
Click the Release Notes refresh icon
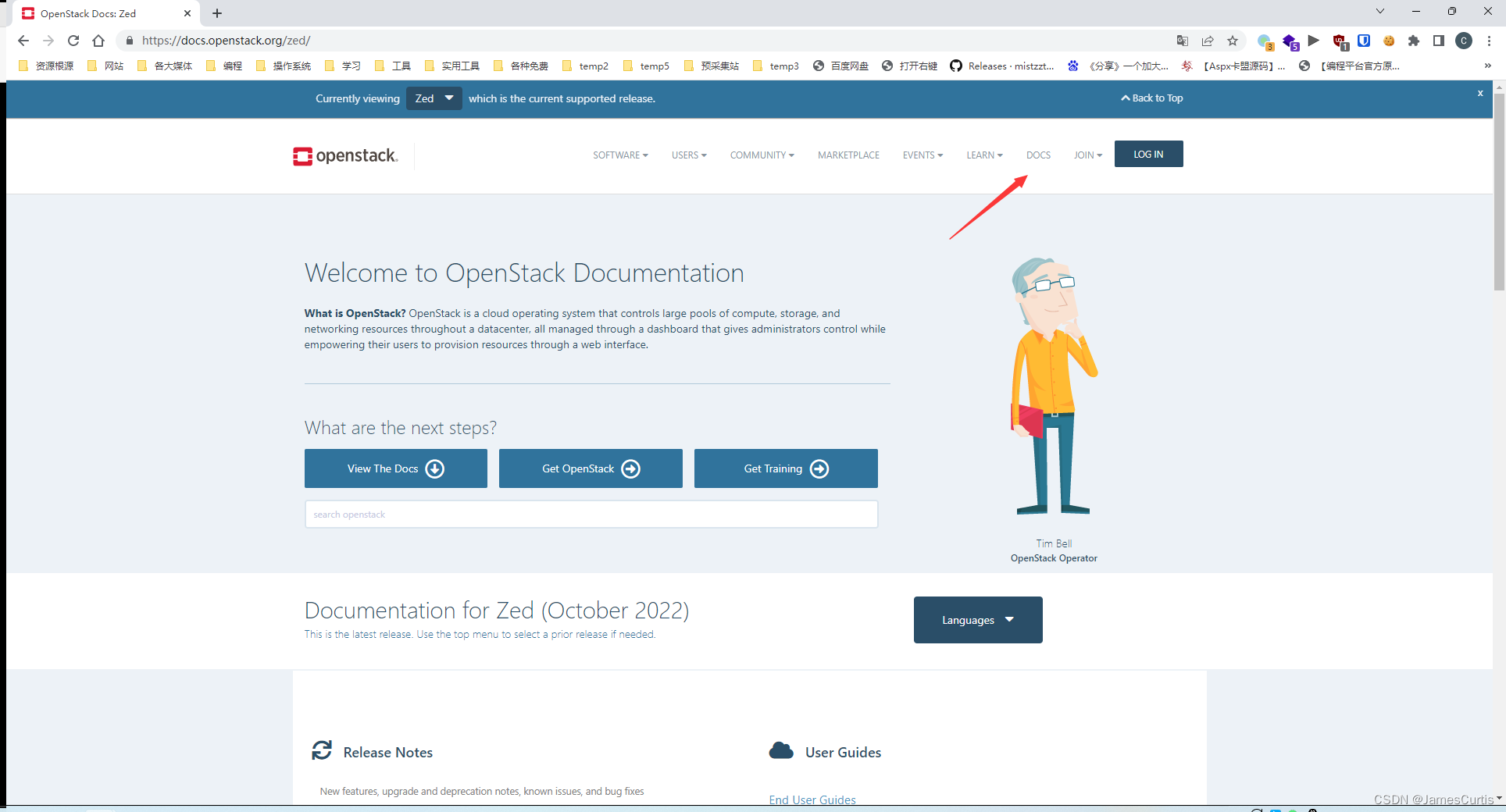coord(322,750)
